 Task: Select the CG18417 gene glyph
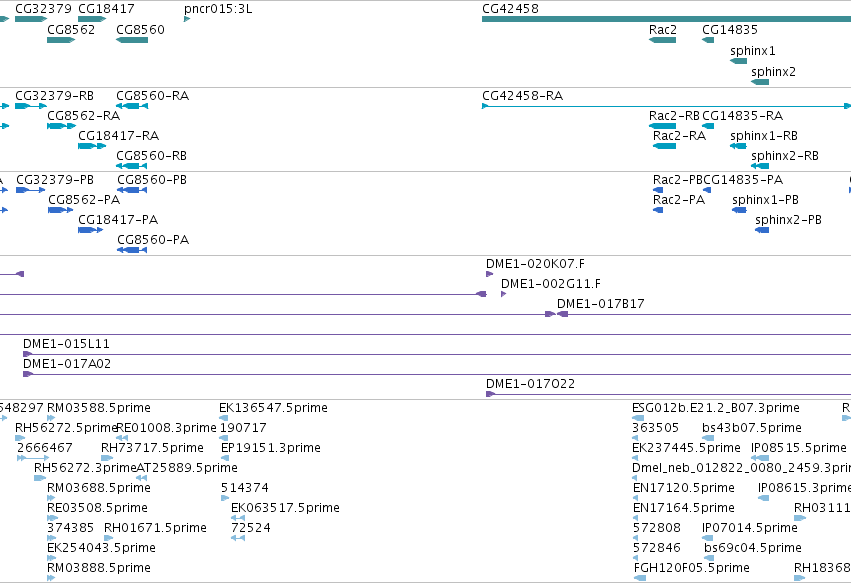(x=92, y=19)
